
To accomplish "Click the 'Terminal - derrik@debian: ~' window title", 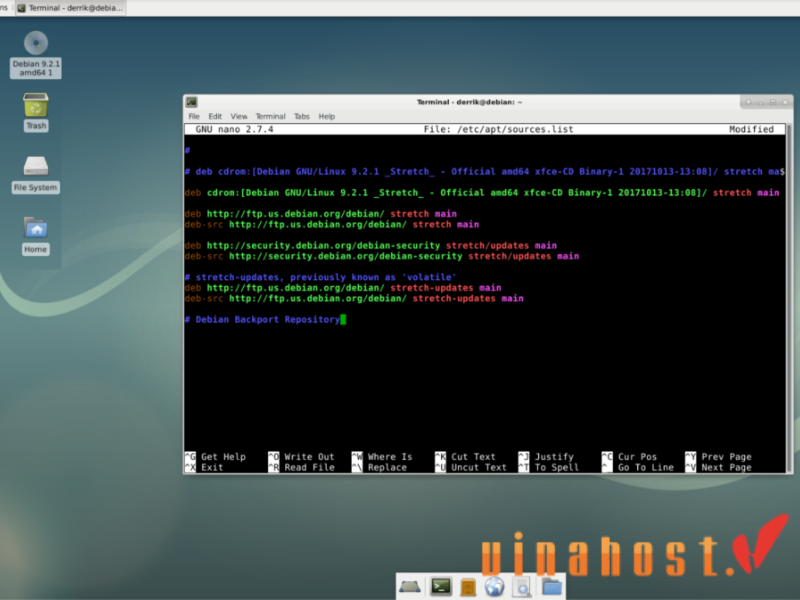I will click(x=469, y=102).
